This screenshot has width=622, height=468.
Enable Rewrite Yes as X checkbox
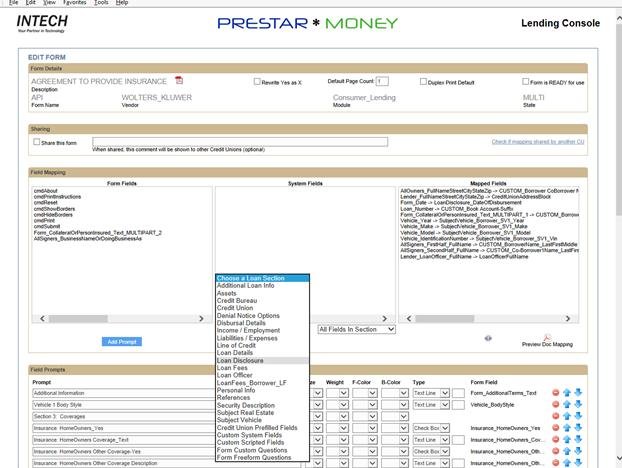coord(257,82)
